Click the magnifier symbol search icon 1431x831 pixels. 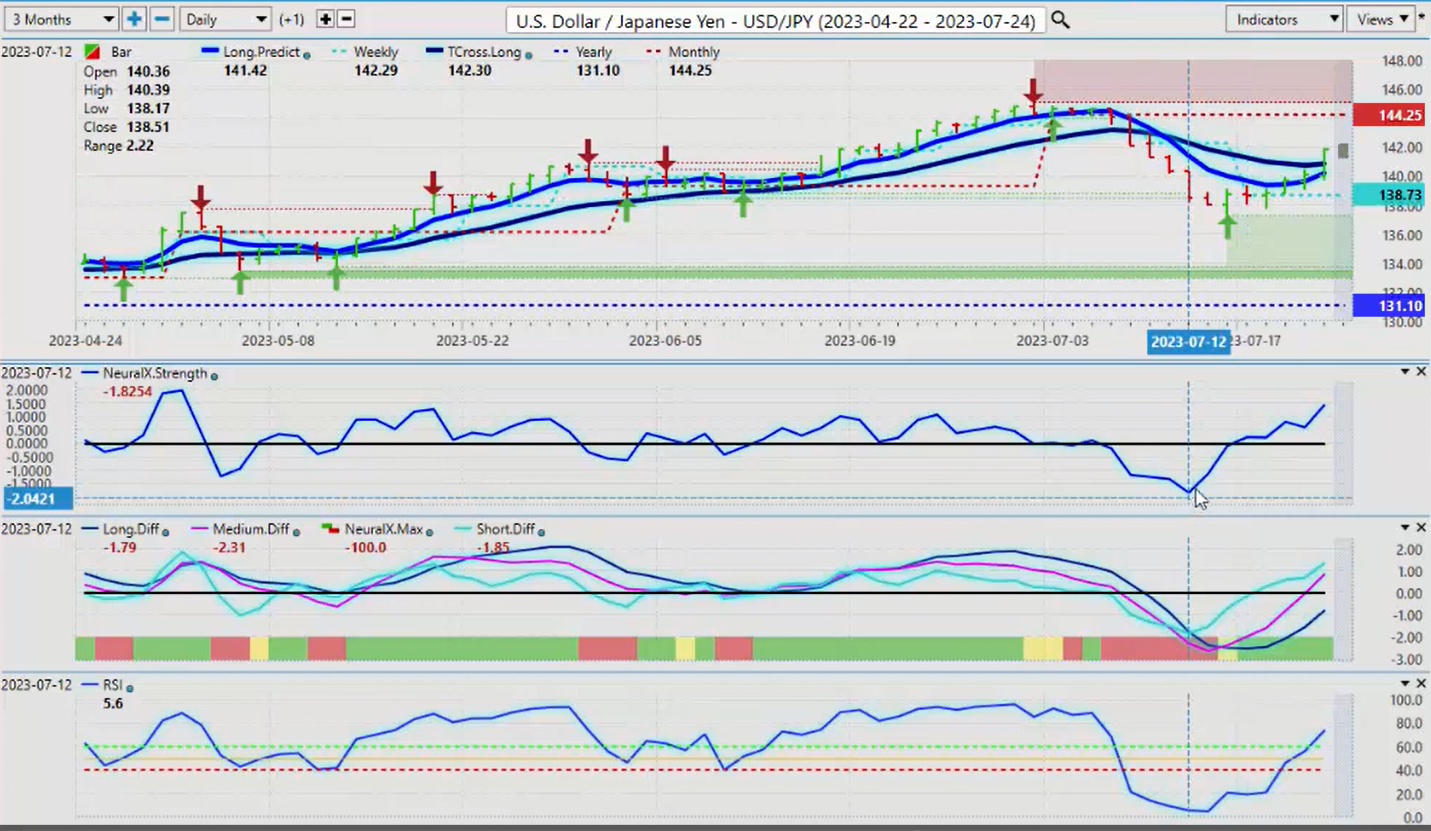(1060, 20)
